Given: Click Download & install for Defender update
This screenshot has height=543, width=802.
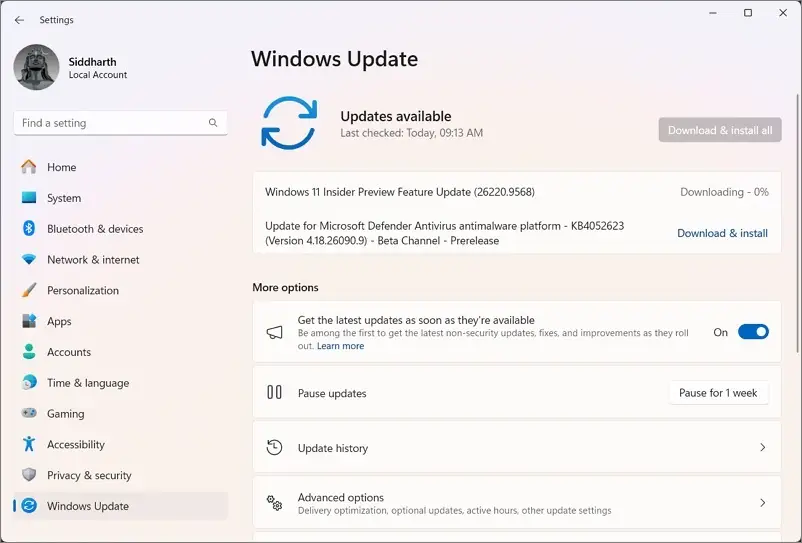Looking at the screenshot, I should coord(722,233).
